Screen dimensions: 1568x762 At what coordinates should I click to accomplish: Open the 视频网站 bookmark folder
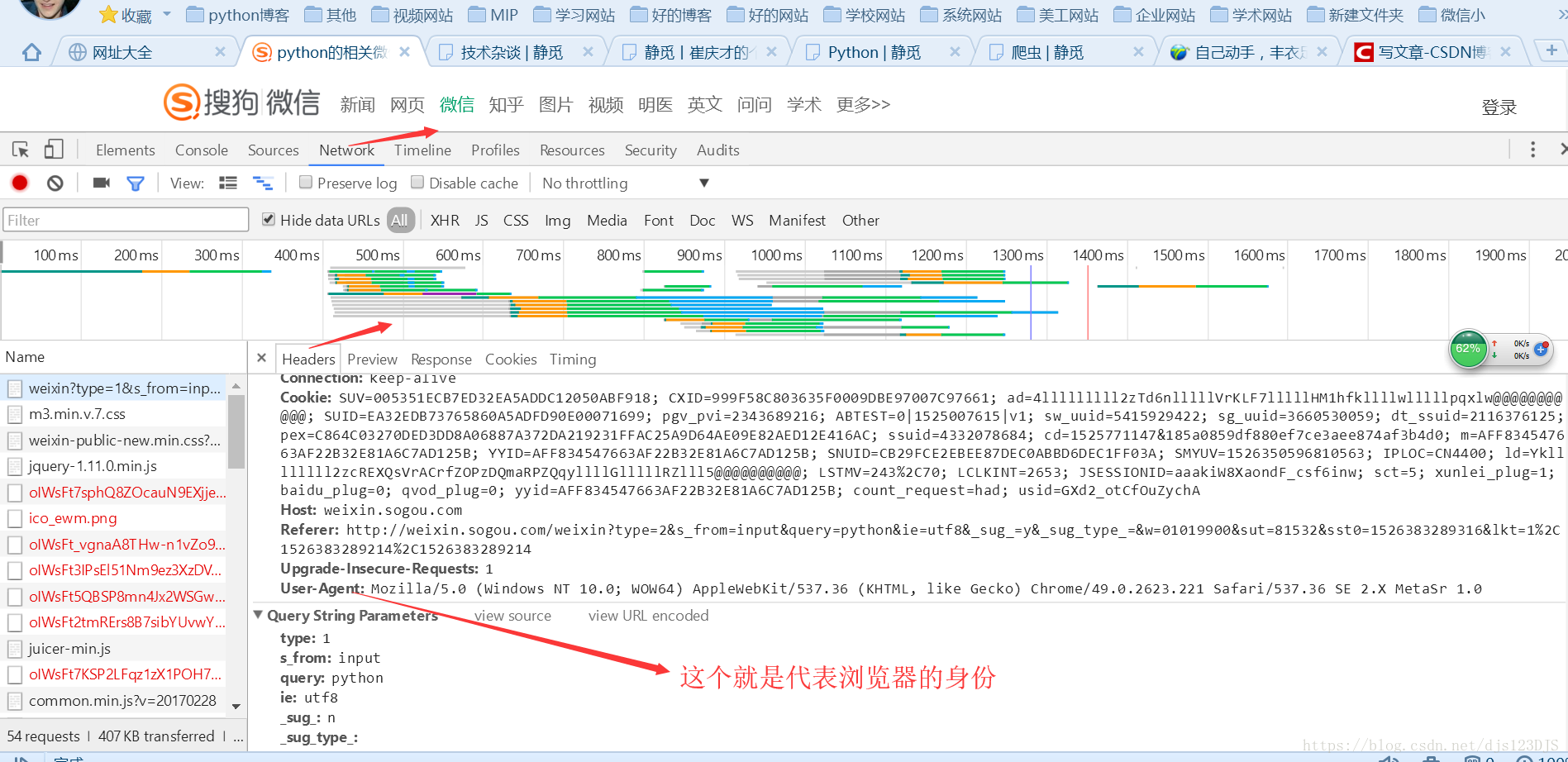(412, 15)
